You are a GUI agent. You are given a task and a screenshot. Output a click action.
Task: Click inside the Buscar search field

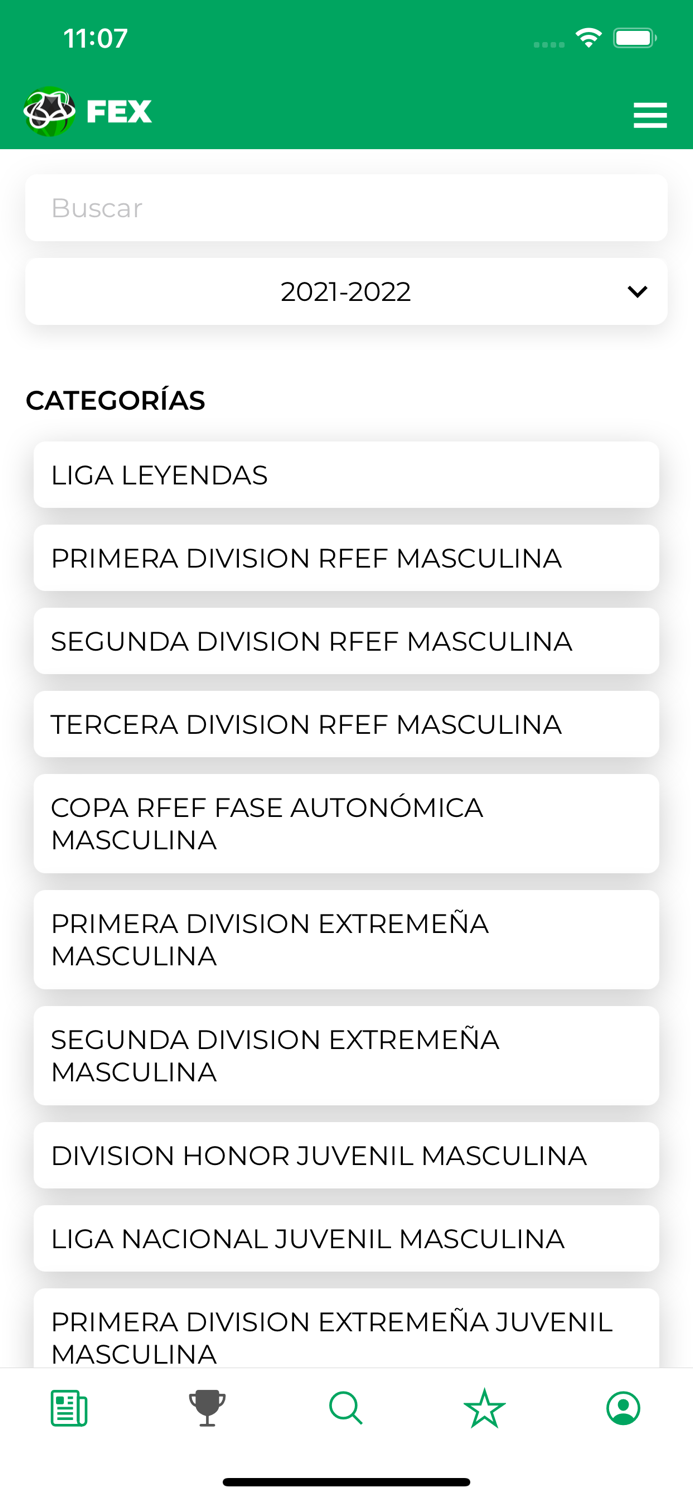point(346,207)
